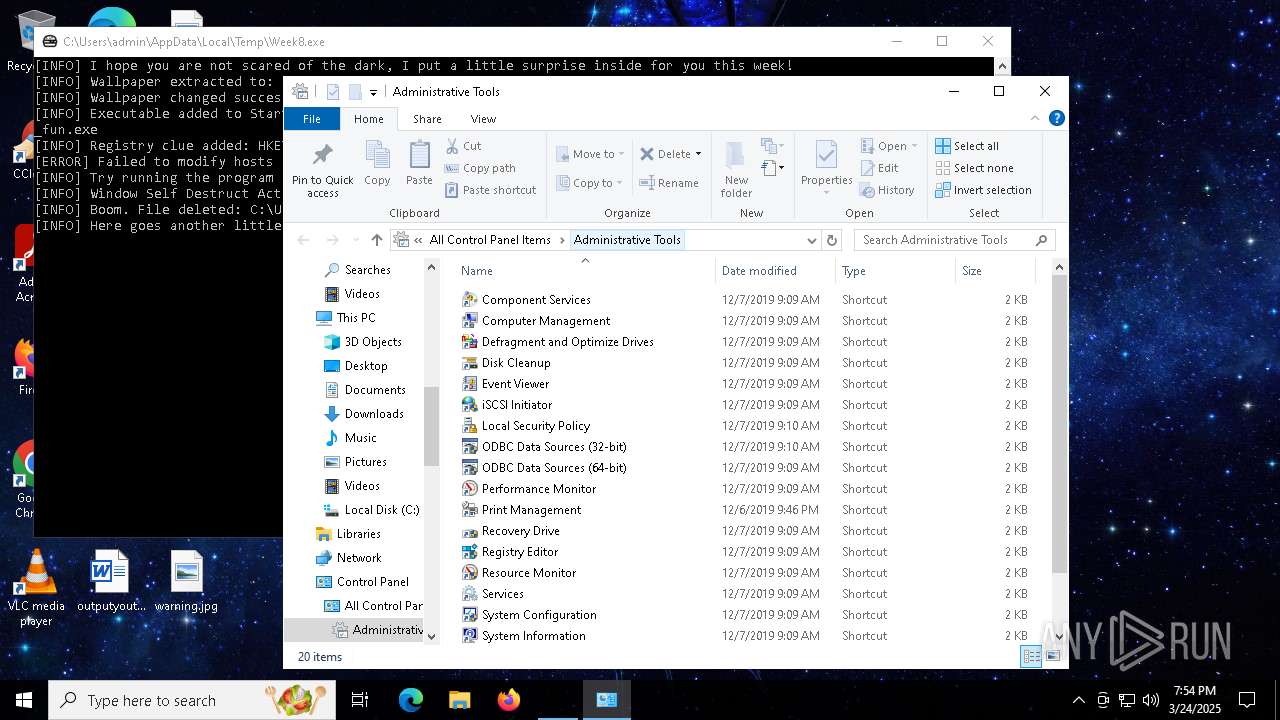Select This PC in navigation pane
This screenshot has width=1280, height=720.
pos(345,318)
